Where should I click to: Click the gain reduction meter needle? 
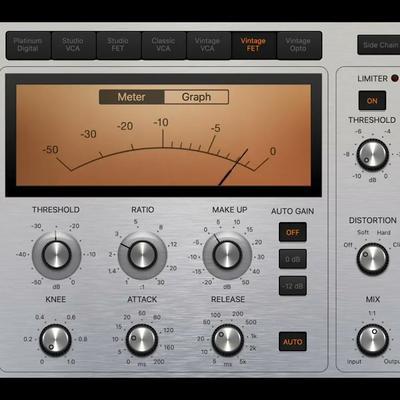click(x=233, y=167)
